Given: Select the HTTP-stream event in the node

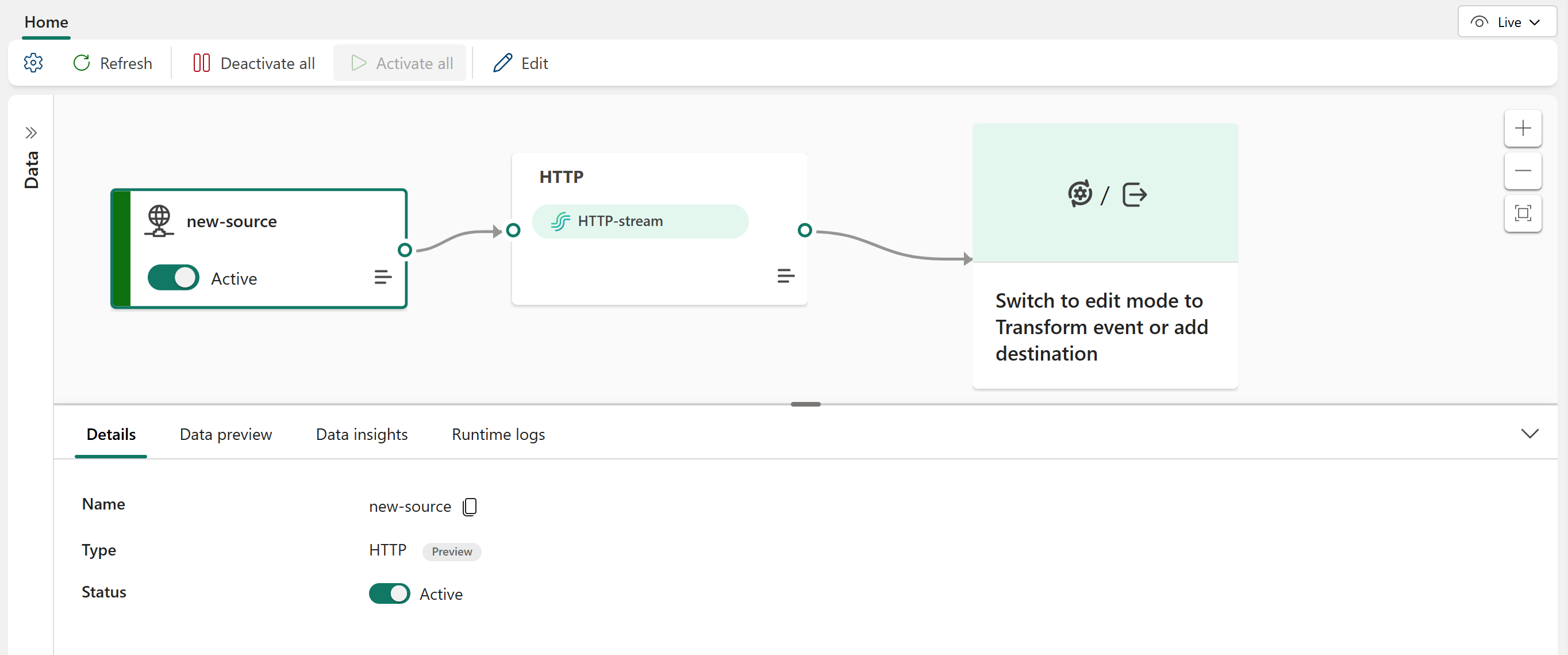Looking at the screenshot, I should (x=639, y=221).
